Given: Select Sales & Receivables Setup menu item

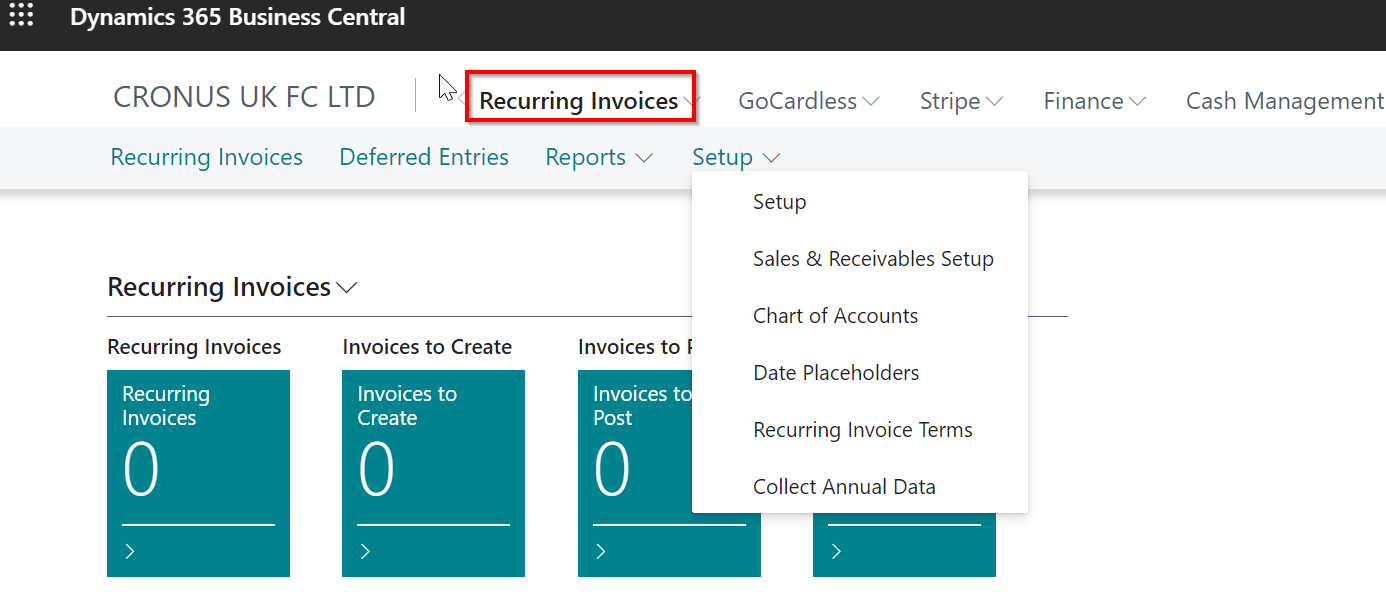Looking at the screenshot, I should tap(873, 259).
